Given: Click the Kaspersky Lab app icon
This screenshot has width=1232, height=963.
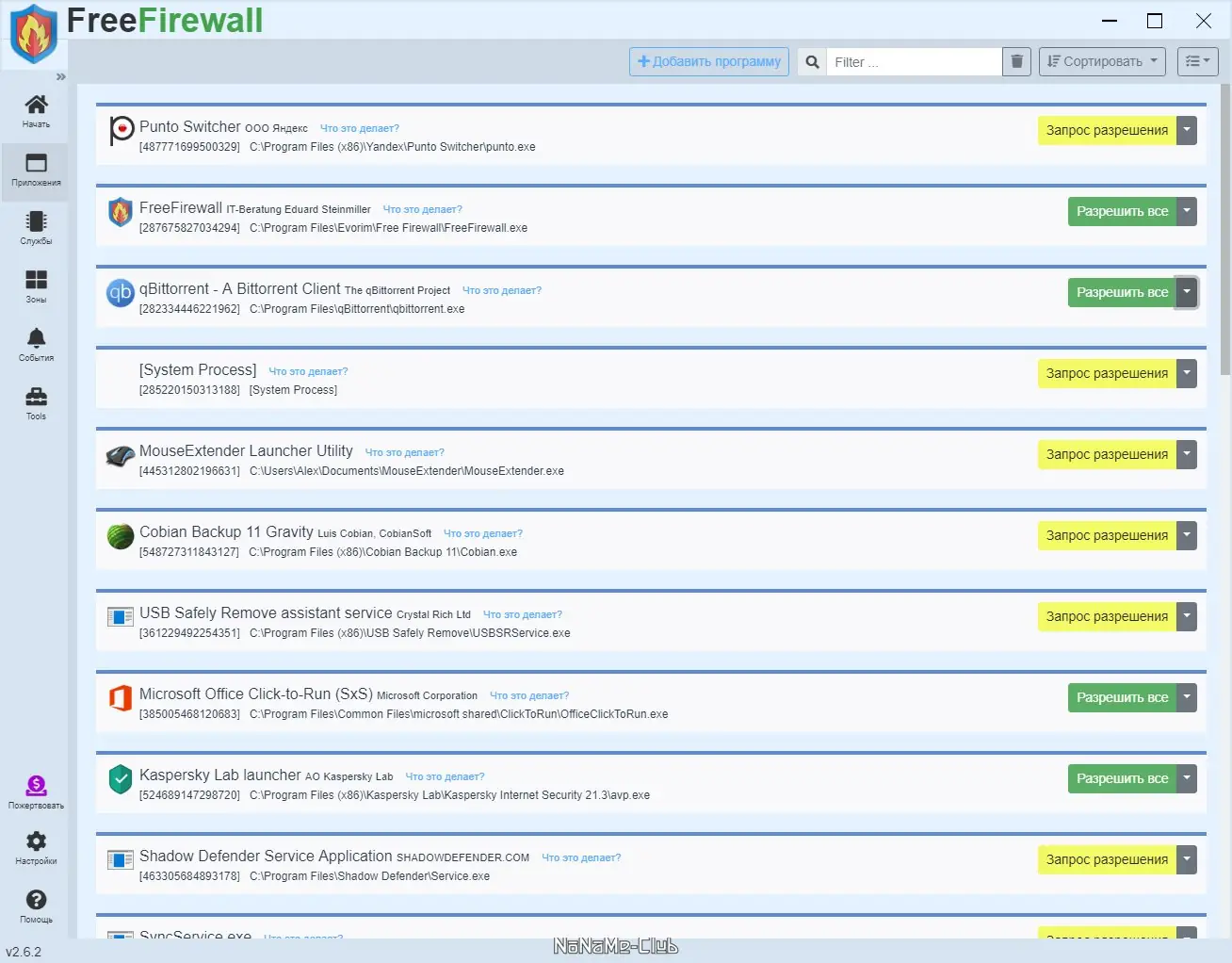Looking at the screenshot, I should pos(121,779).
